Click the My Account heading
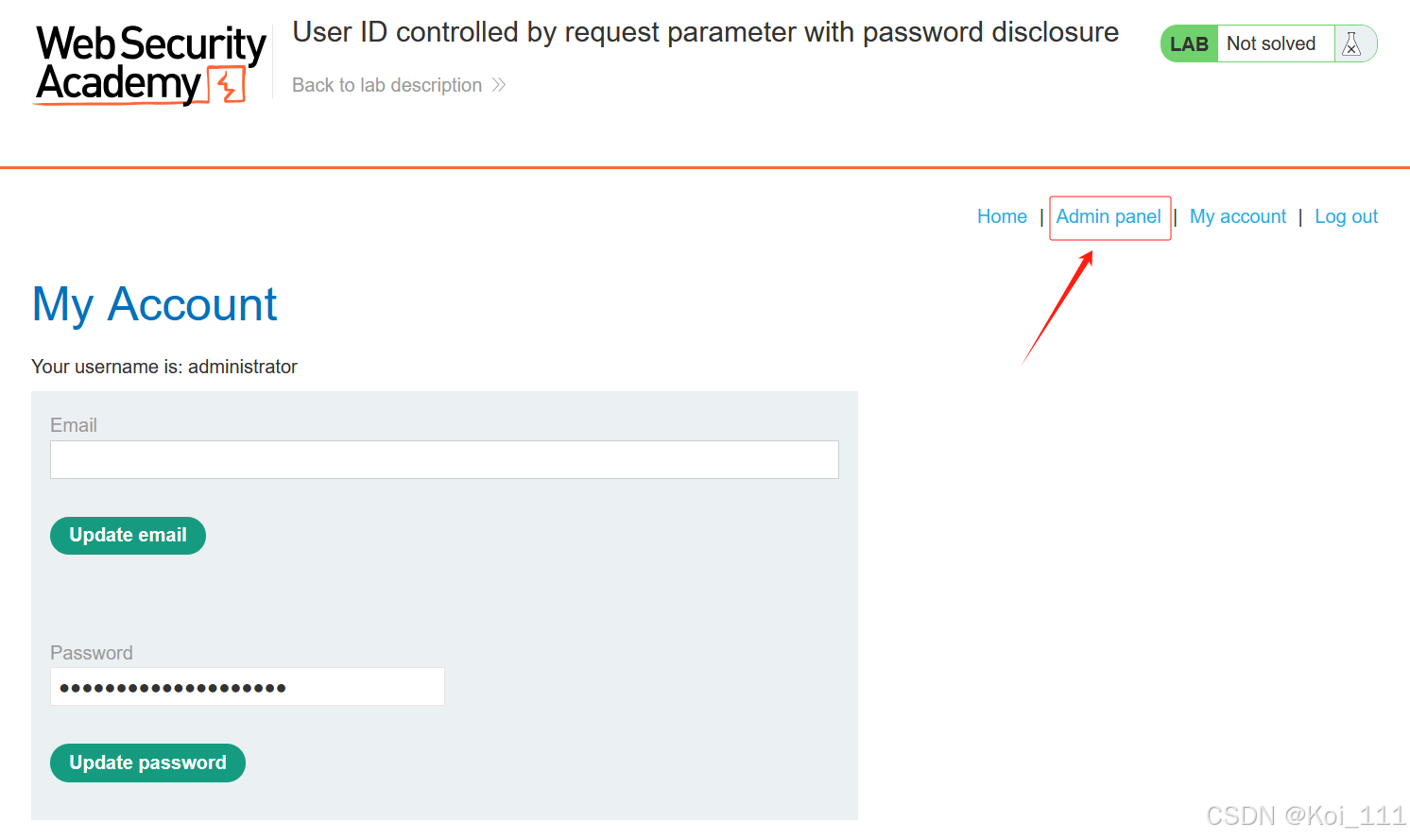Viewport: 1410px width, 840px height. [x=154, y=305]
